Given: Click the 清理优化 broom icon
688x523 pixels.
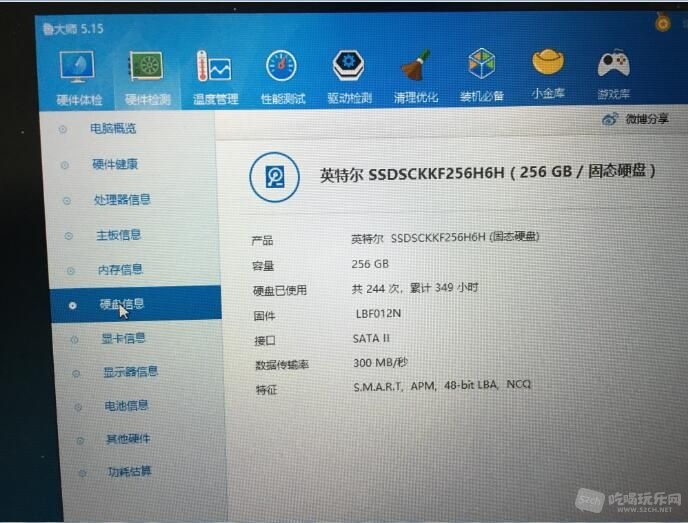Looking at the screenshot, I should pyautogui.click(x=415, y=65).
